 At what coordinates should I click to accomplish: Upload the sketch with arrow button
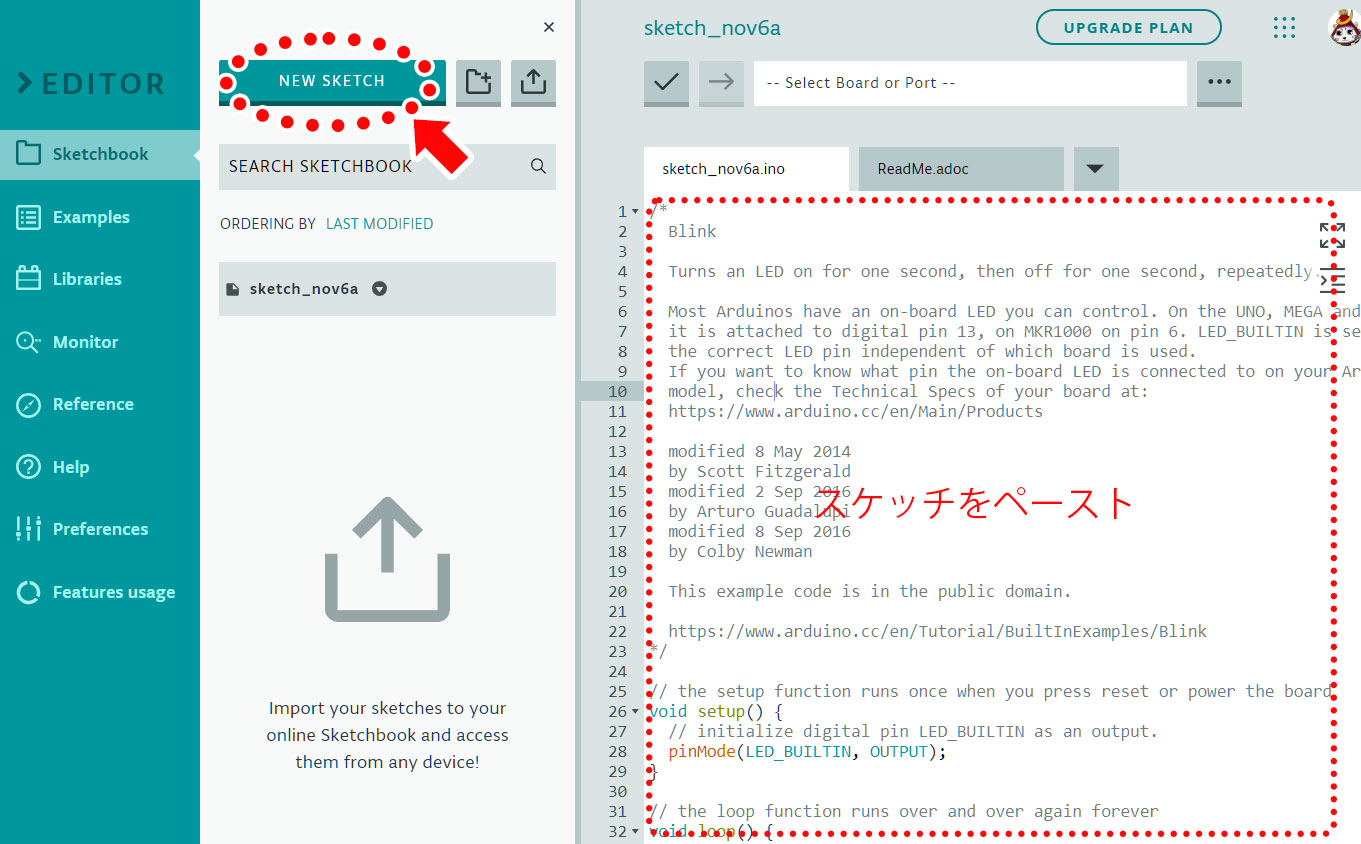tap(721, 83)
